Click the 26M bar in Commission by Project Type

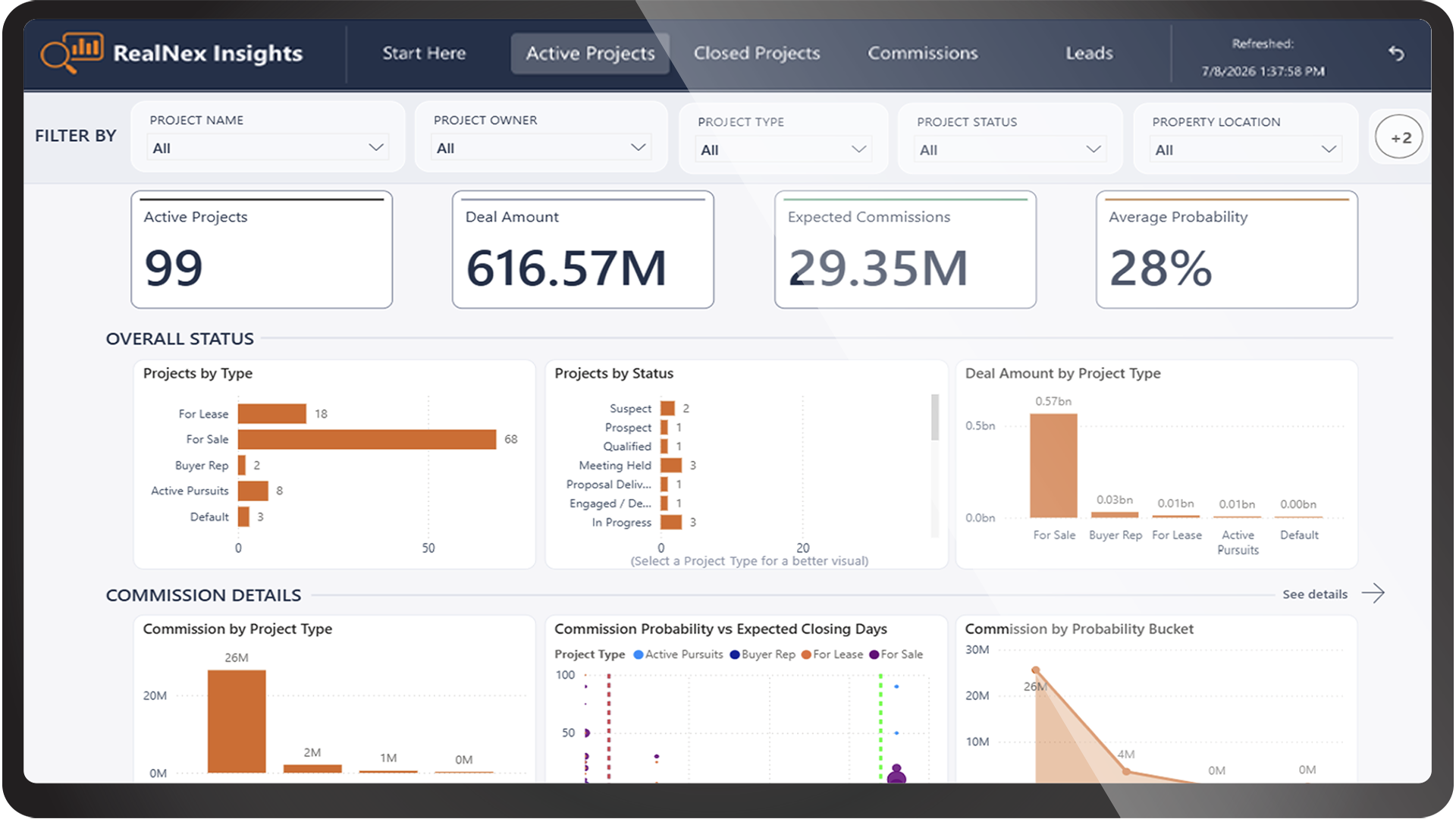click(237, 721)
